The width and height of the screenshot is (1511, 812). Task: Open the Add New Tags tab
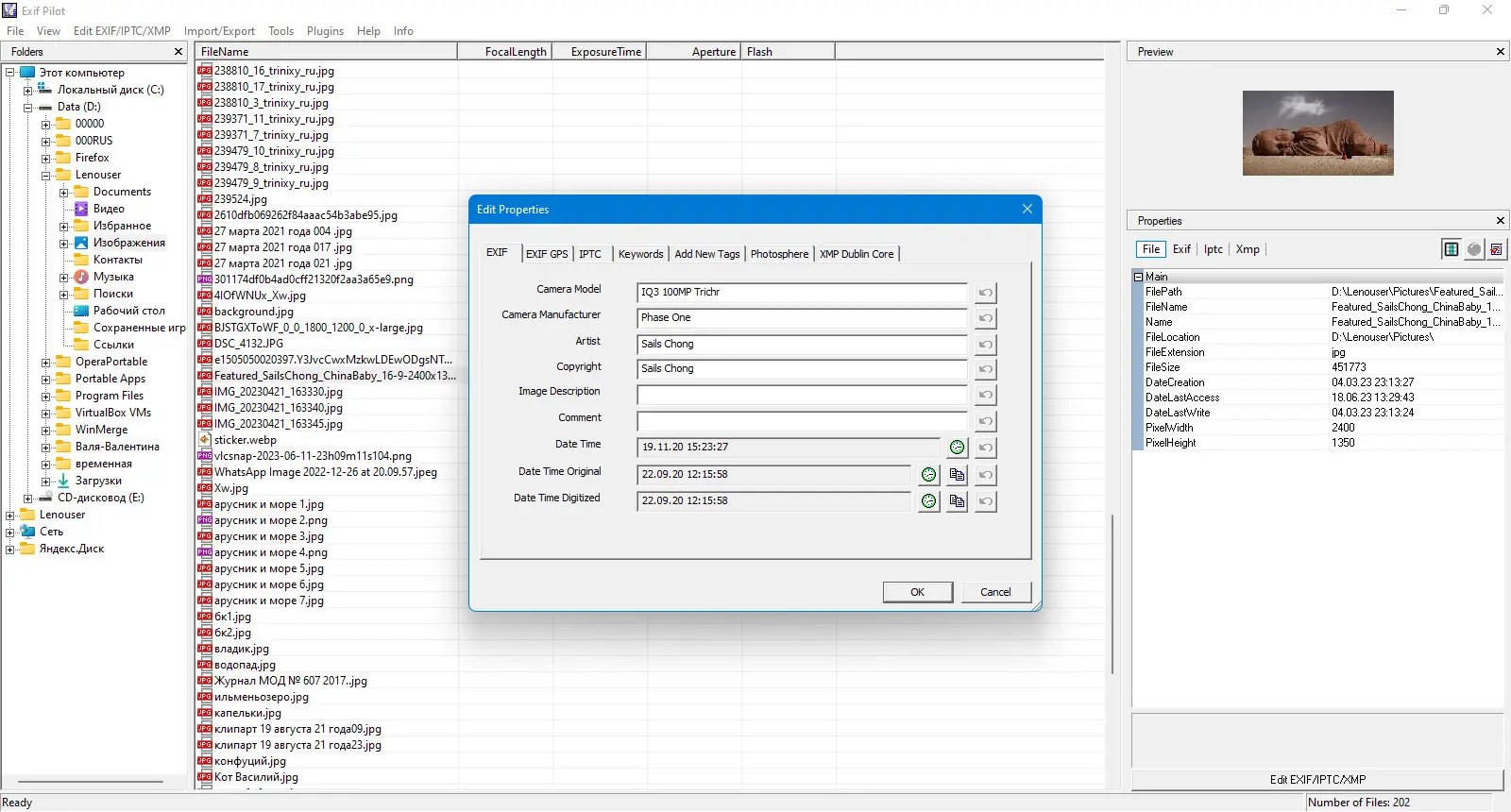click(x=707, y=254)
